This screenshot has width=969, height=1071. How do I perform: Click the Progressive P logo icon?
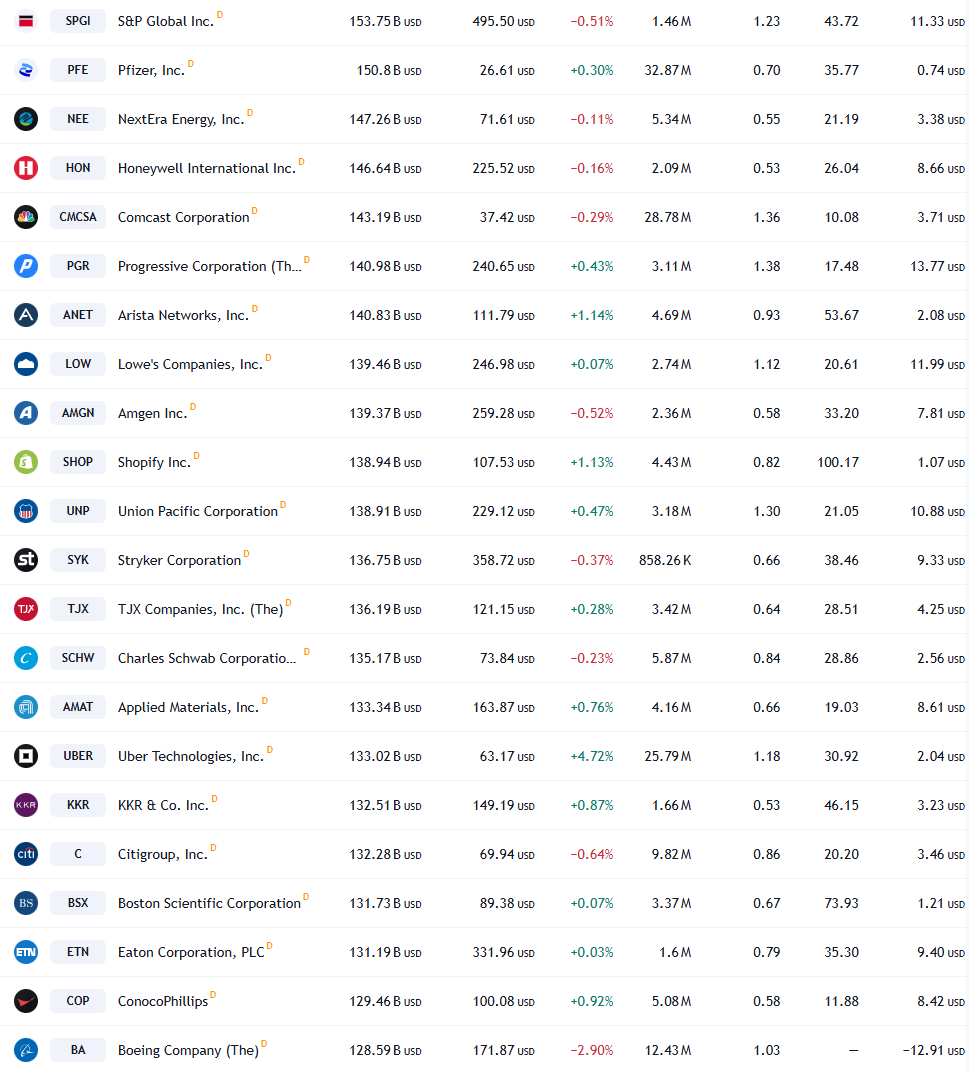(x=26, y=266)
